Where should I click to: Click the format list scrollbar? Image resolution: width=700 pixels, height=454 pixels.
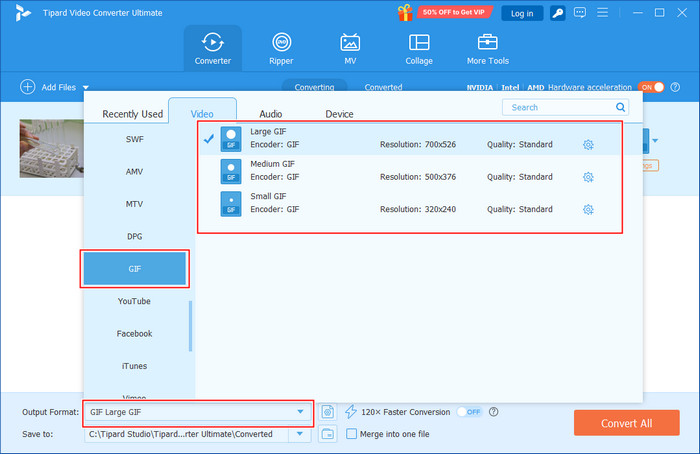191,326
